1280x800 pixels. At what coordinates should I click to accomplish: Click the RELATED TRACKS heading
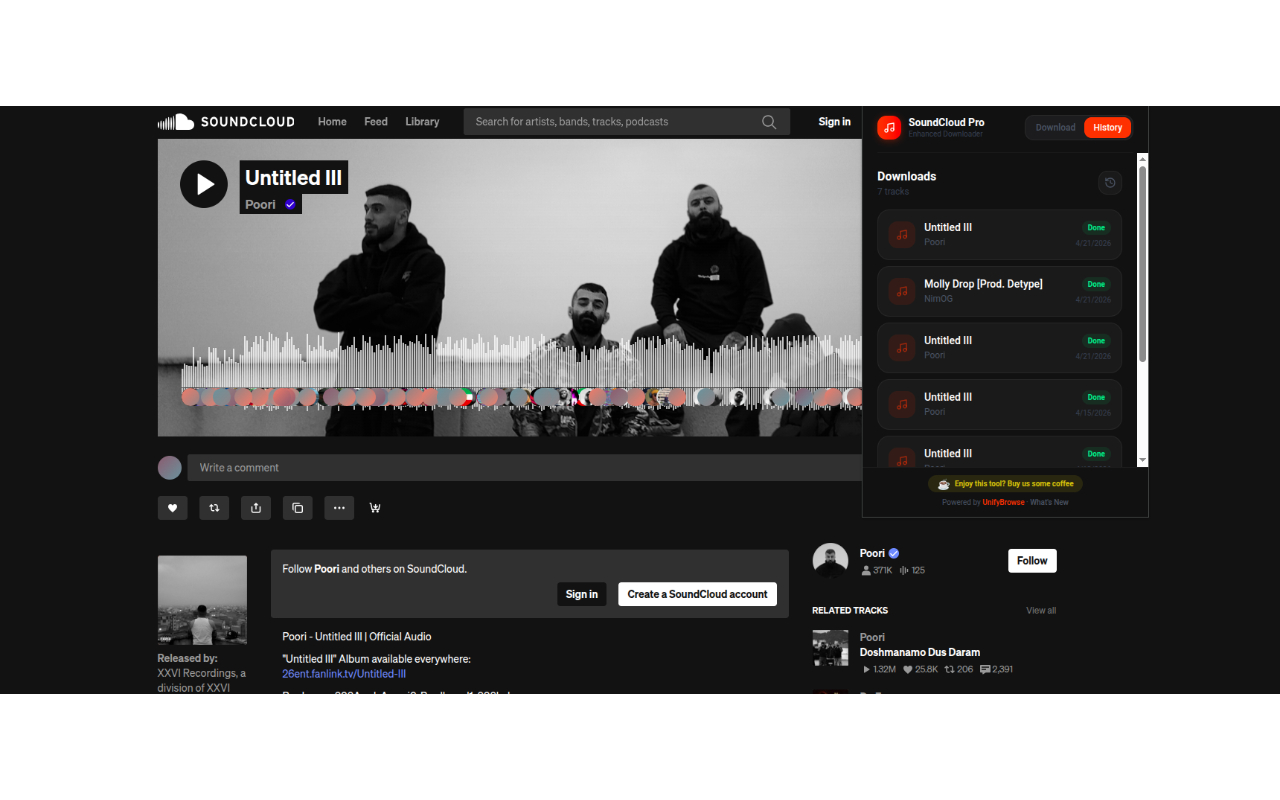pos(850,610)
